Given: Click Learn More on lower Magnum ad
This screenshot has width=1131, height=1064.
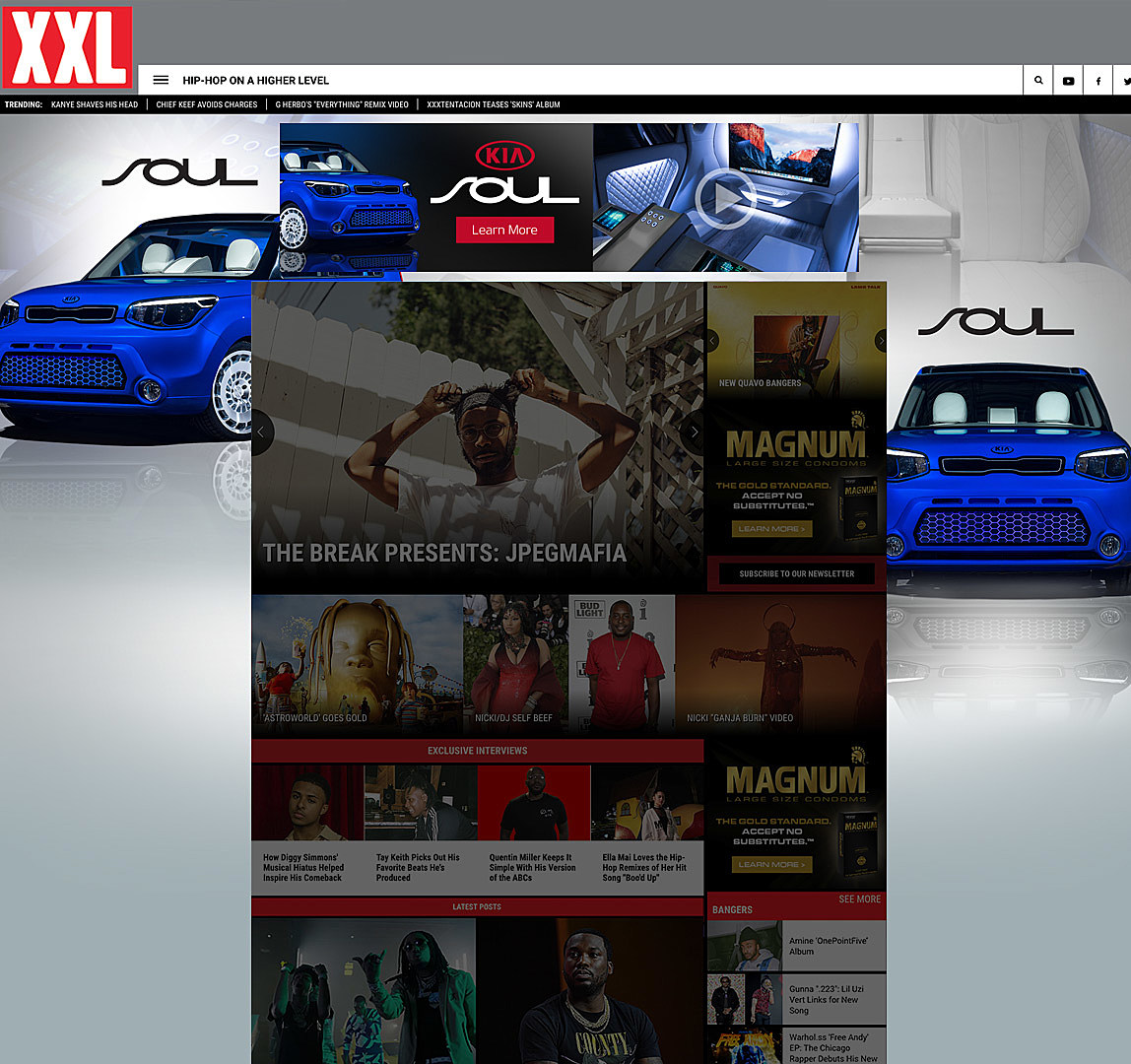Looking at the screenshot, I should click(x=771, y=864).
